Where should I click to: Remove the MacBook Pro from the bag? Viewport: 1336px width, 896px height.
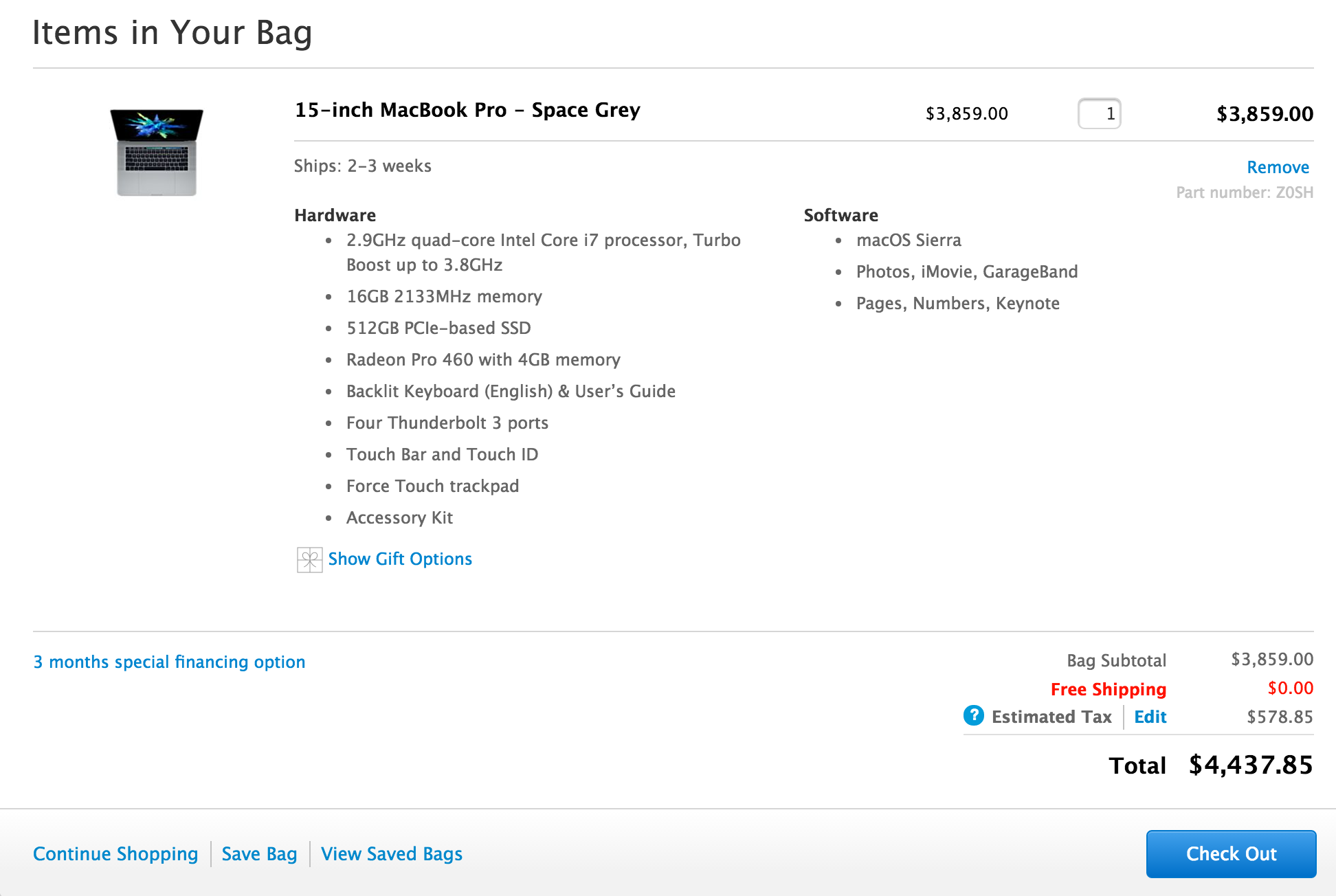coord(1278,167)
